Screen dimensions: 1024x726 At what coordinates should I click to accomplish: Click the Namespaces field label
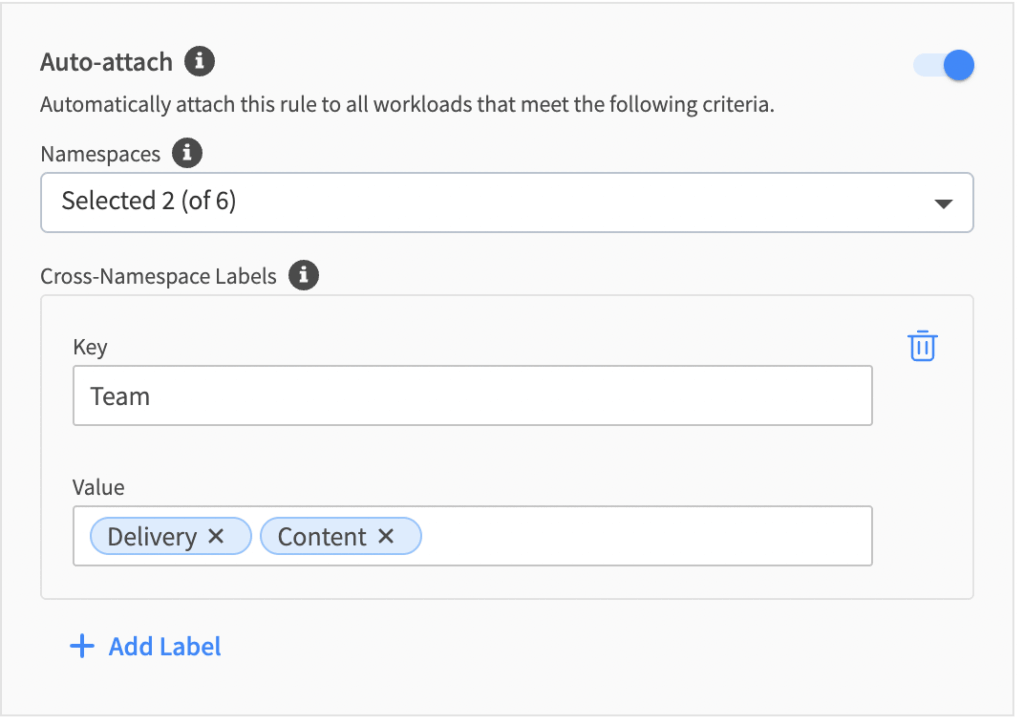(x=100, y=154)
